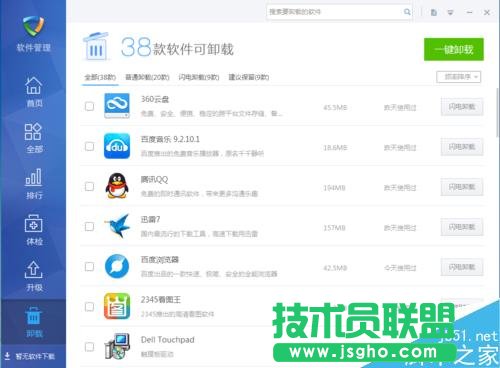The height and width of the screenshot is (368, 500).
Task: Click the 38款软件可卸载 heading text
Action: tap(177, 48)
